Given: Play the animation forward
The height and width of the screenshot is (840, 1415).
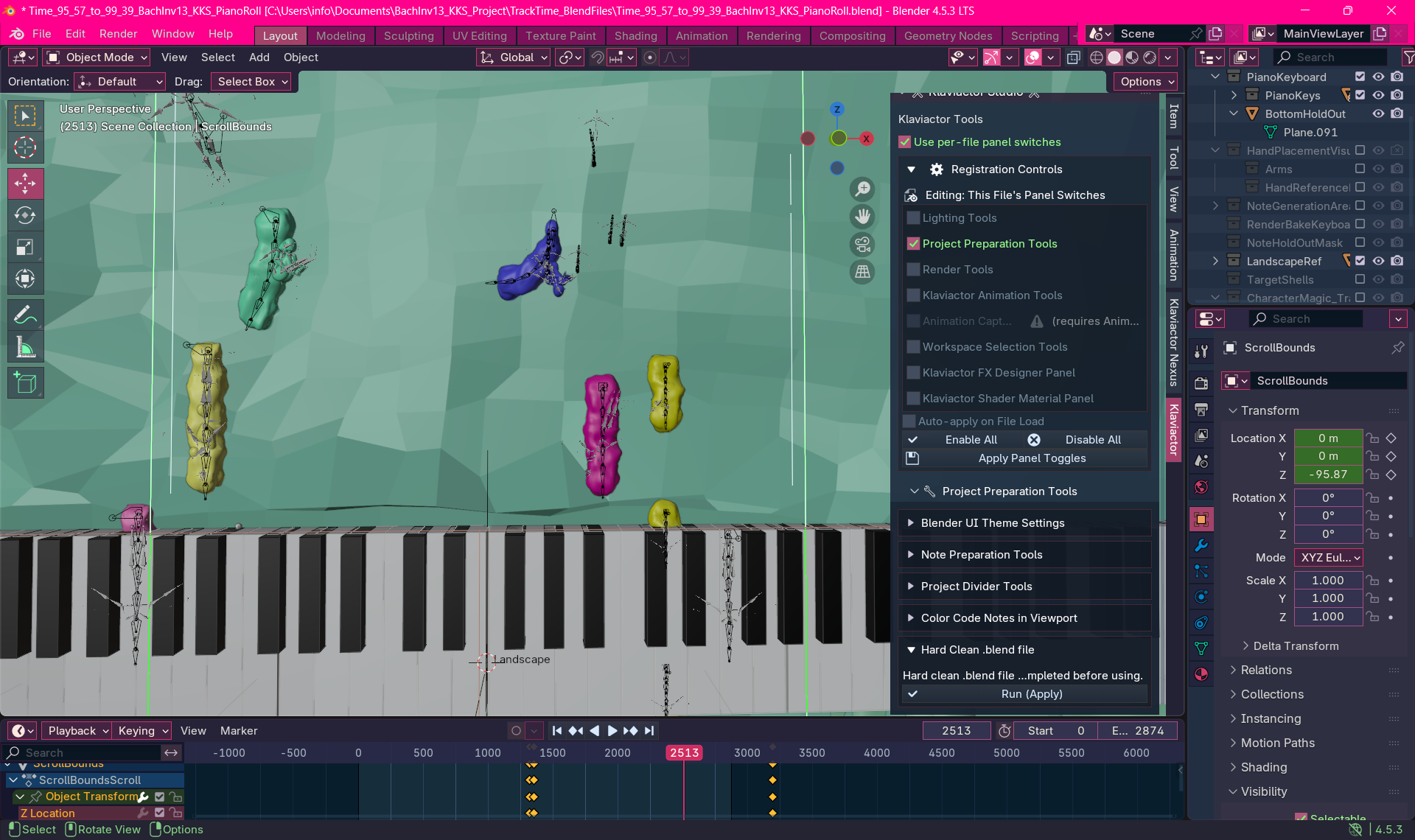Looking at the screenshot, I should coord(612,731).
